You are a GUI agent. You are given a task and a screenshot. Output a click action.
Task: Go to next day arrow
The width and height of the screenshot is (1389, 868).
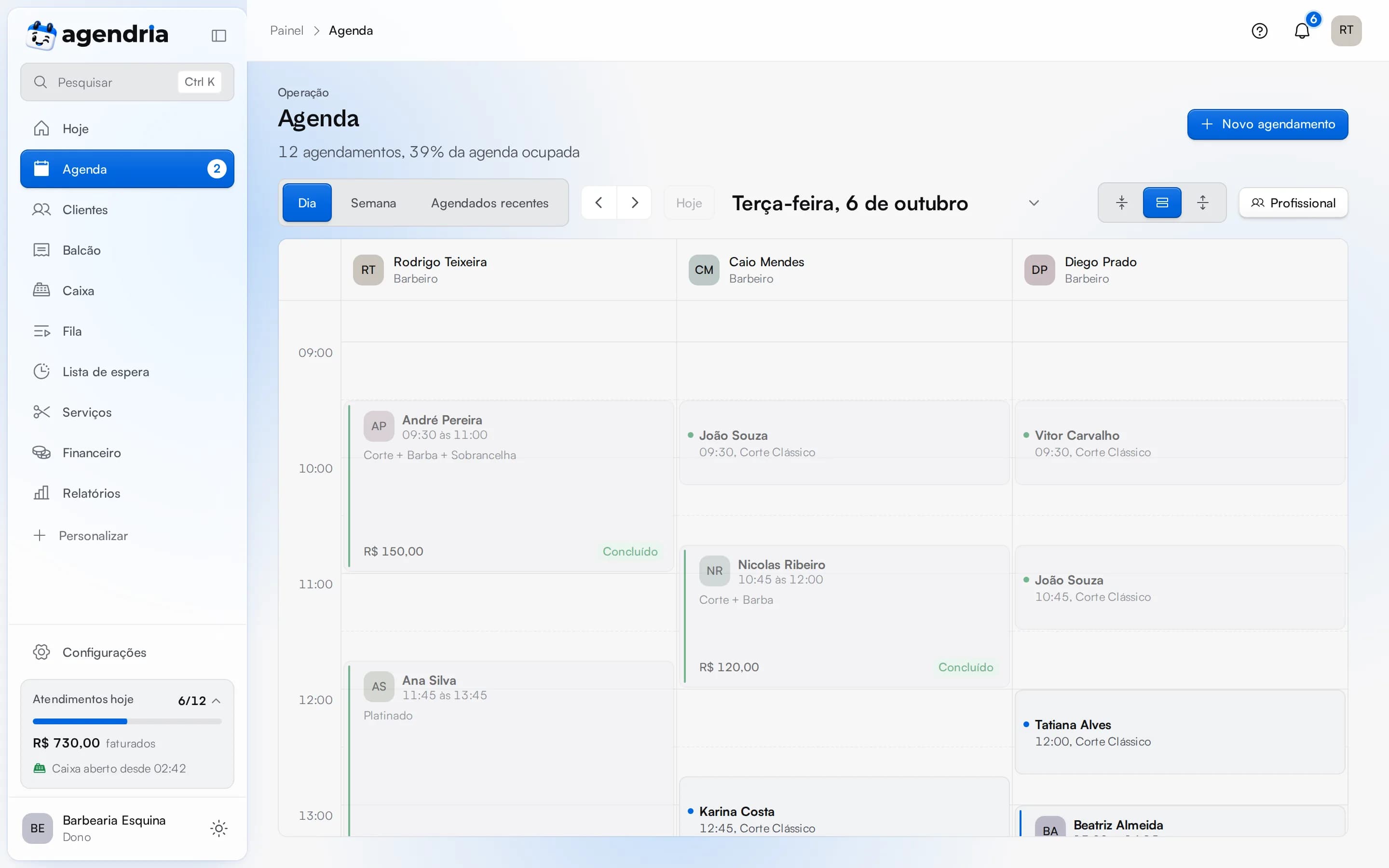click(634, 203)
